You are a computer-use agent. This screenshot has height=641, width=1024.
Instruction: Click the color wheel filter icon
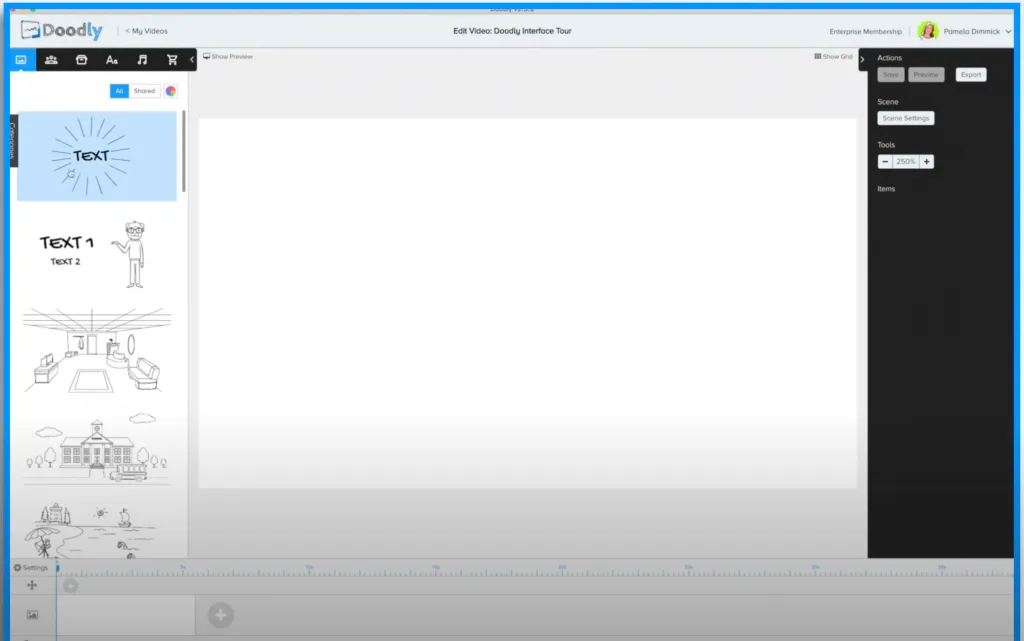pyautogui.click(x=170, y=91)
